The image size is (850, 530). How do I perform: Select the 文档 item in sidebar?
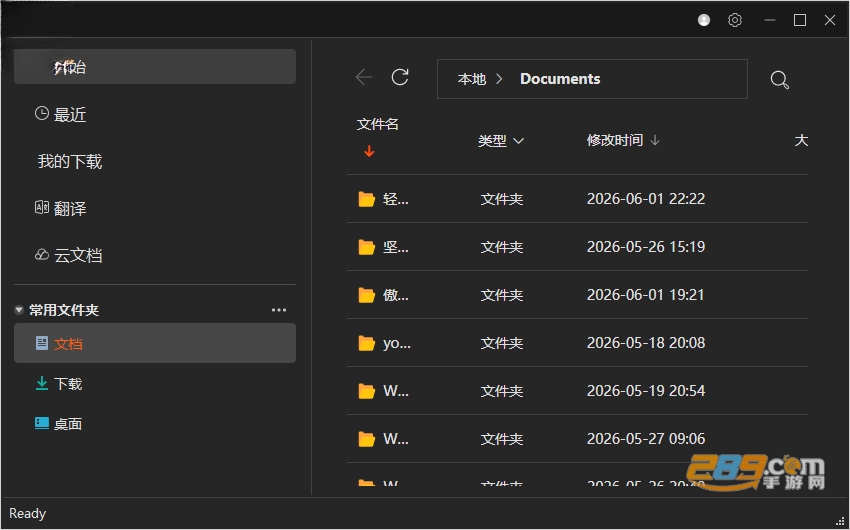154,343
